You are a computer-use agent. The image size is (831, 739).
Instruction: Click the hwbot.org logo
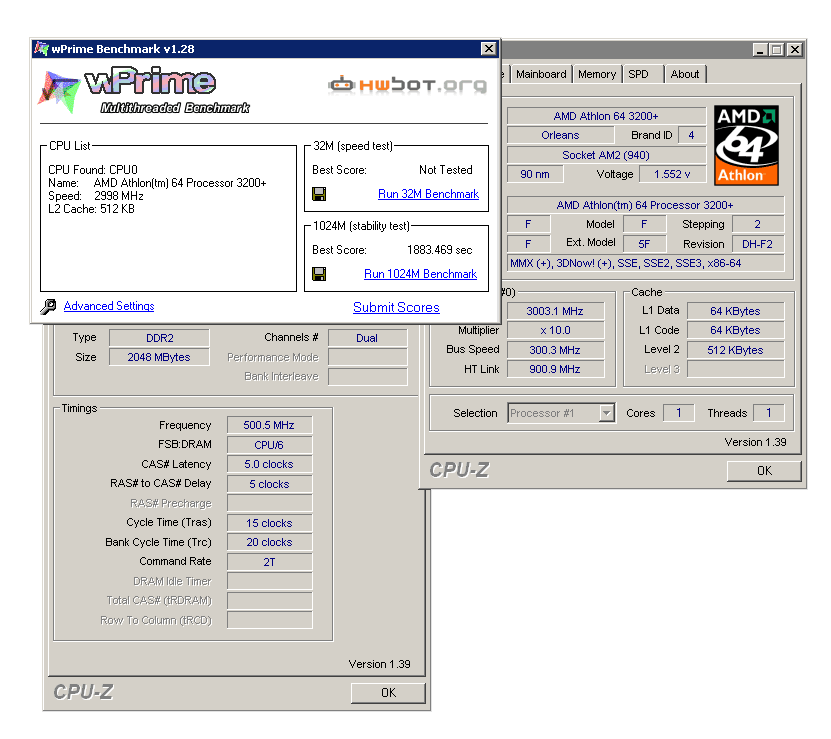(407, 85)
